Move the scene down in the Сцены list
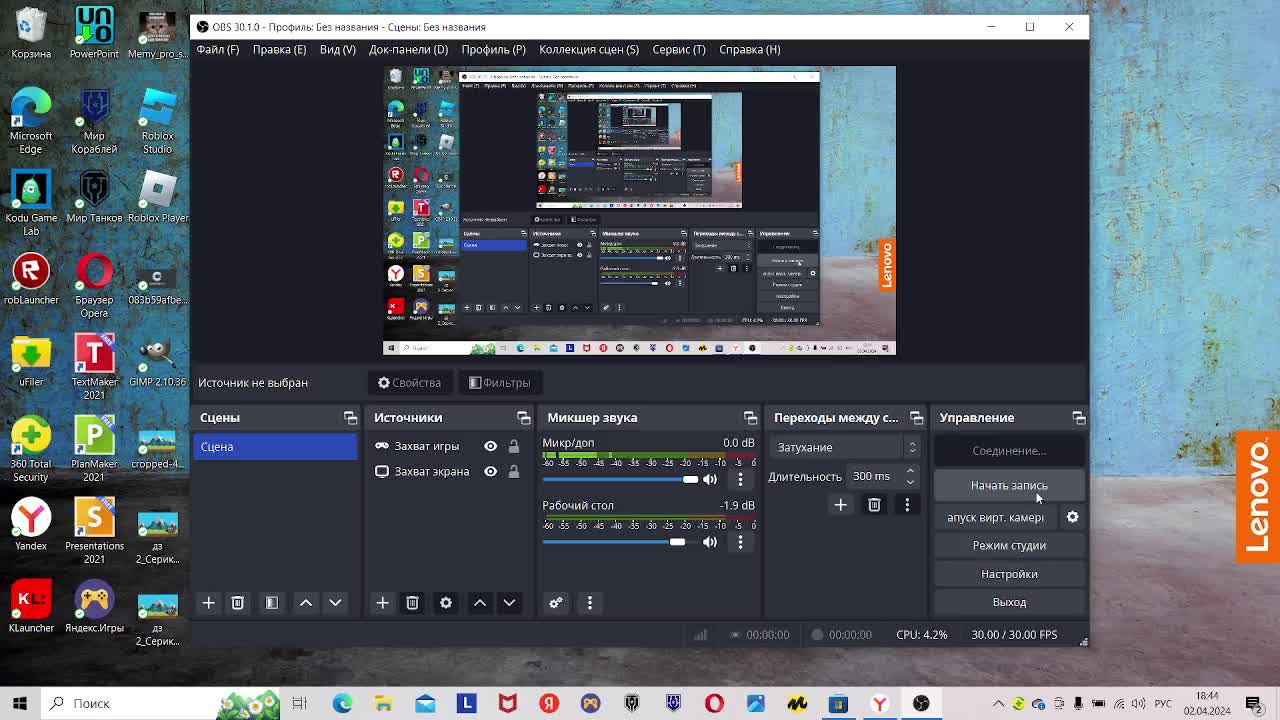 [335, 603]
